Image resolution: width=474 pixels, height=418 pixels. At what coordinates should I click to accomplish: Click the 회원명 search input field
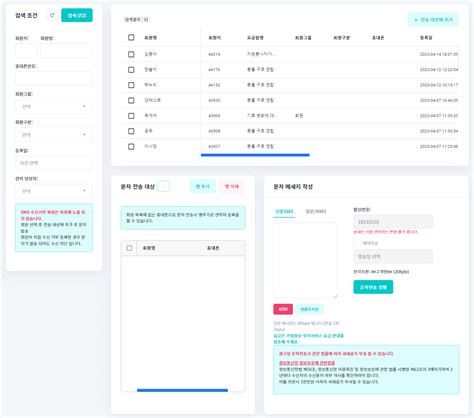pyautogui.click(x=66, y=51)
